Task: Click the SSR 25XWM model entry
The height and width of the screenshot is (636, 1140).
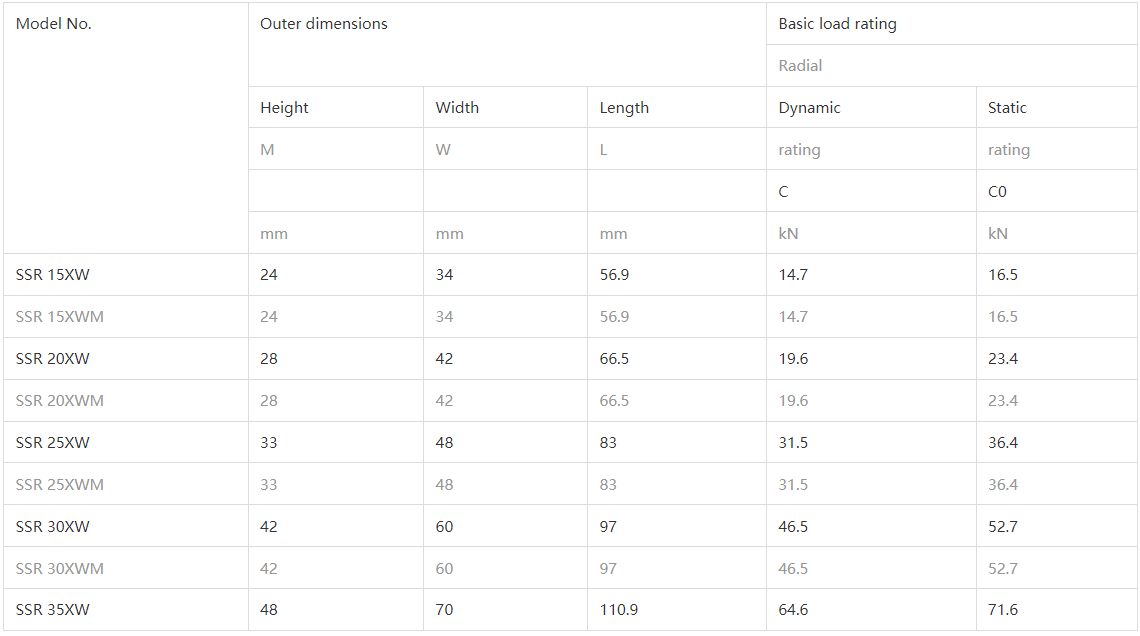Action: (60, 485)
